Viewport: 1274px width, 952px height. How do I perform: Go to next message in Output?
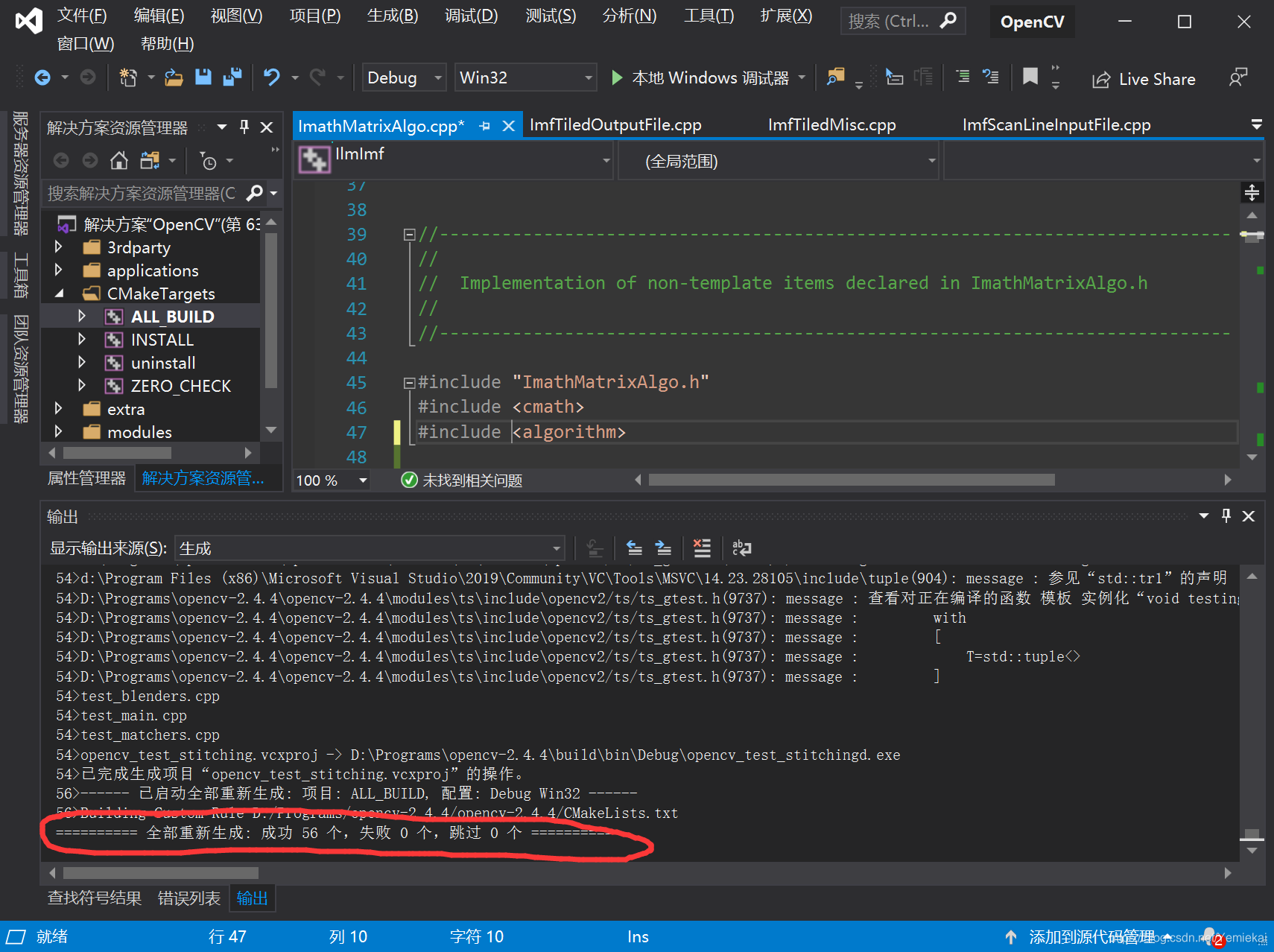point(663,548)
